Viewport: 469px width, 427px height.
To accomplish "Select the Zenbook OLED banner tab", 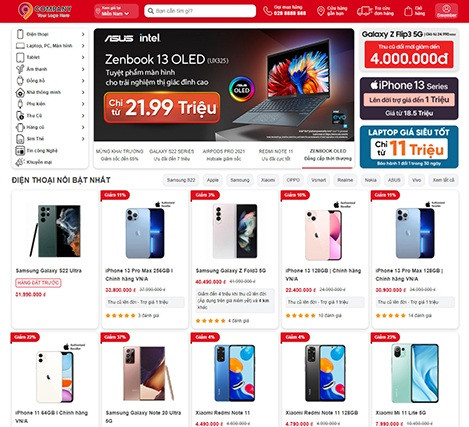I will tap(328, 155).
